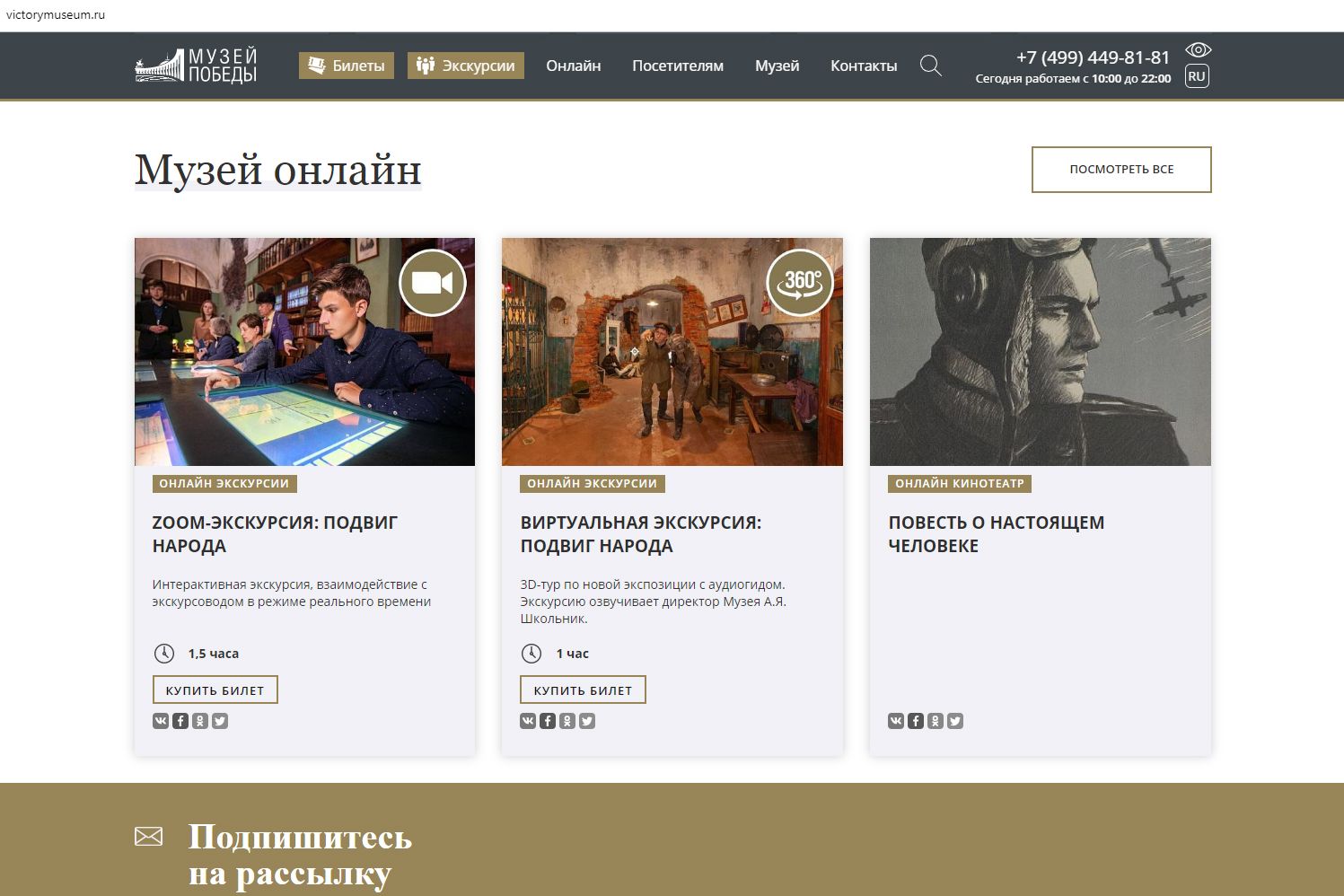1344x896 pixels.
Task: Toggle accessibility eye icon in header
Action: (x=1198, y=49)
